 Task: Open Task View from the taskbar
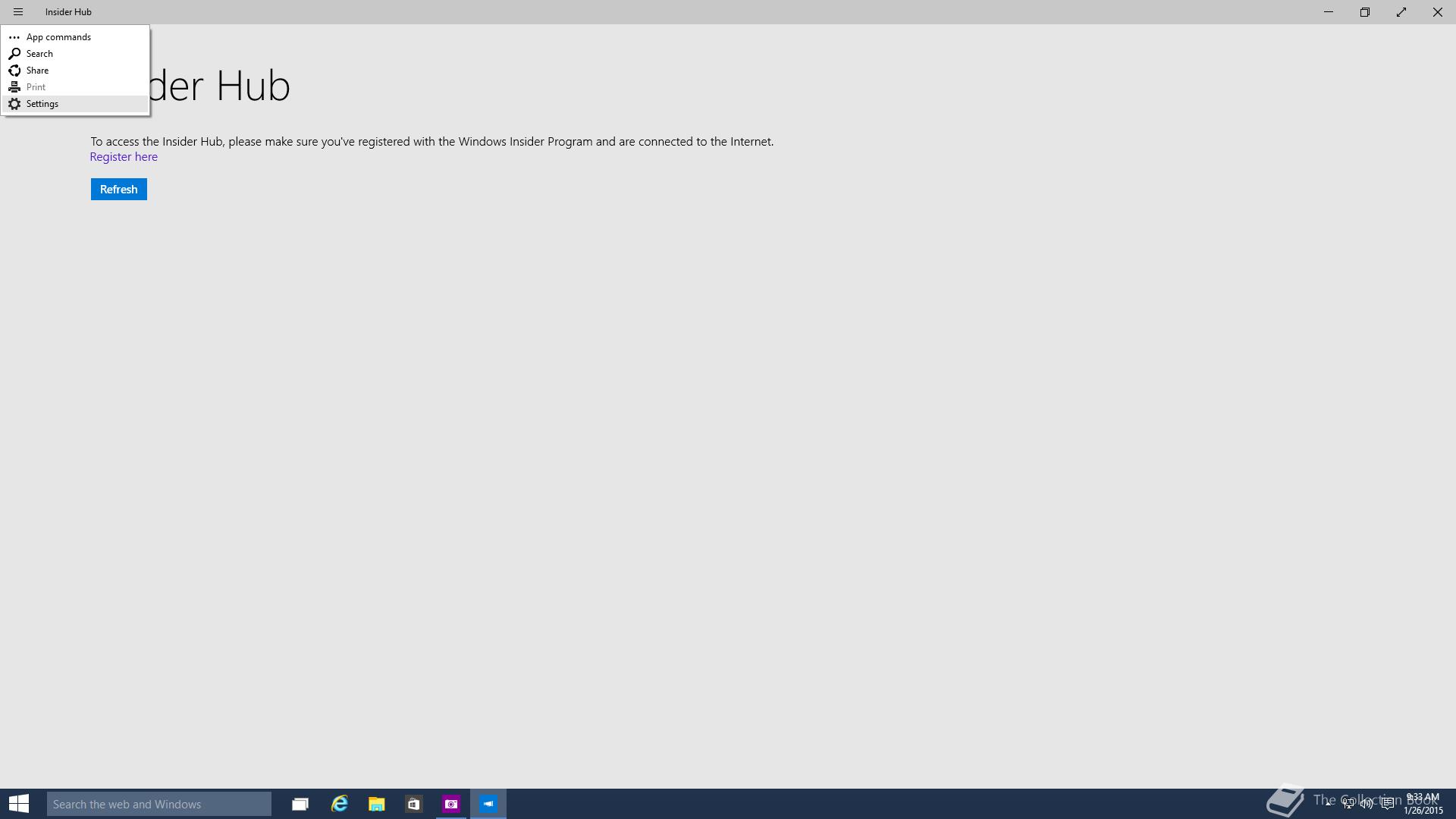[x=300, y=804]
